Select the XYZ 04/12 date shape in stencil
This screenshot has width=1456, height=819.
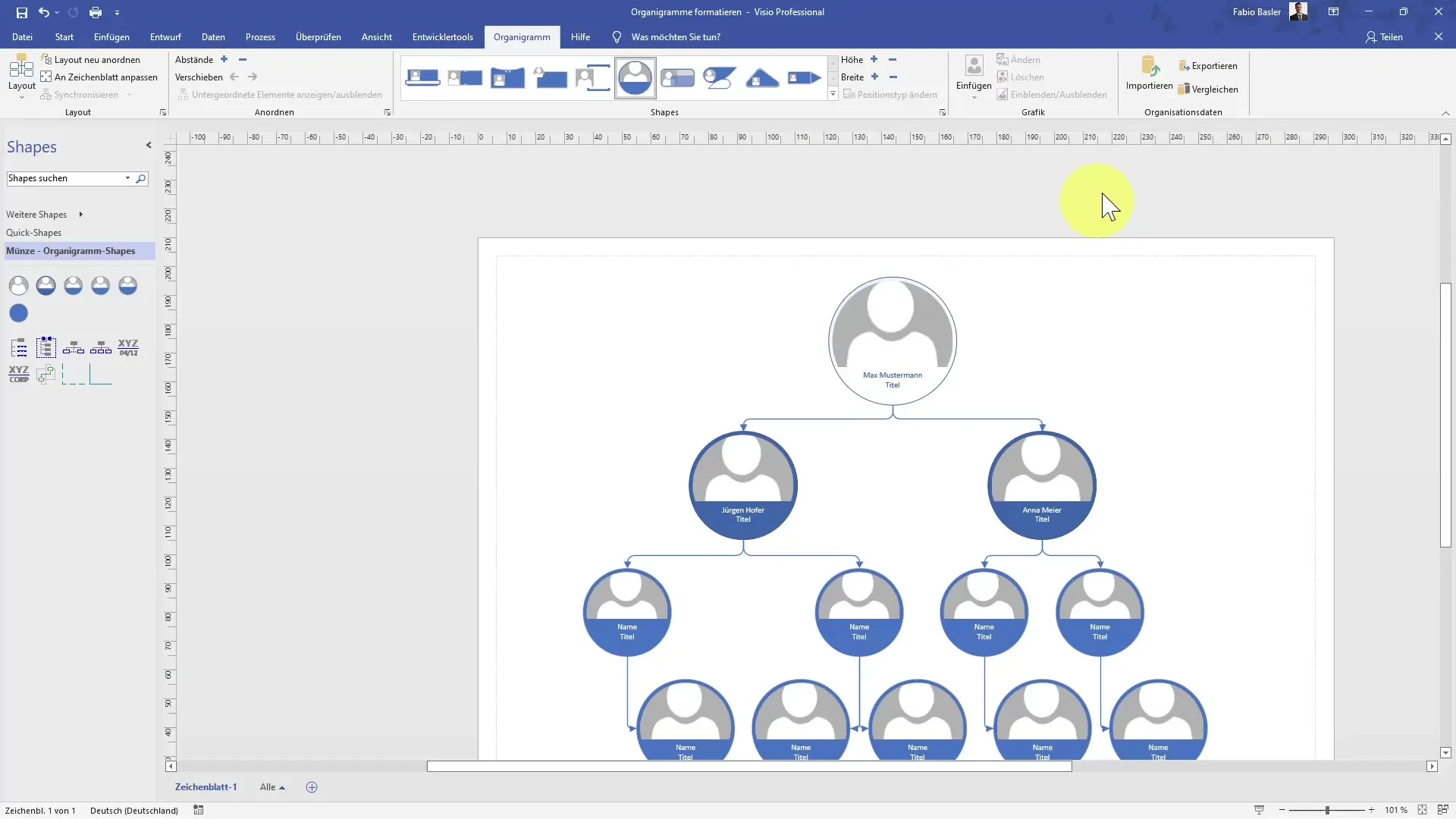(128, 347)
